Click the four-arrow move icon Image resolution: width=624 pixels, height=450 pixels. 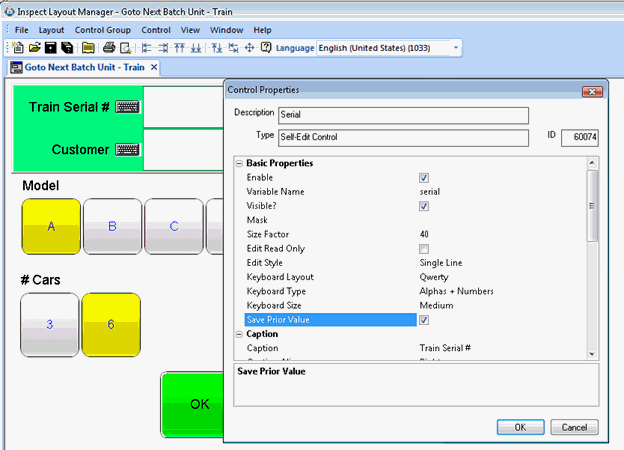[x=250, y=48]
